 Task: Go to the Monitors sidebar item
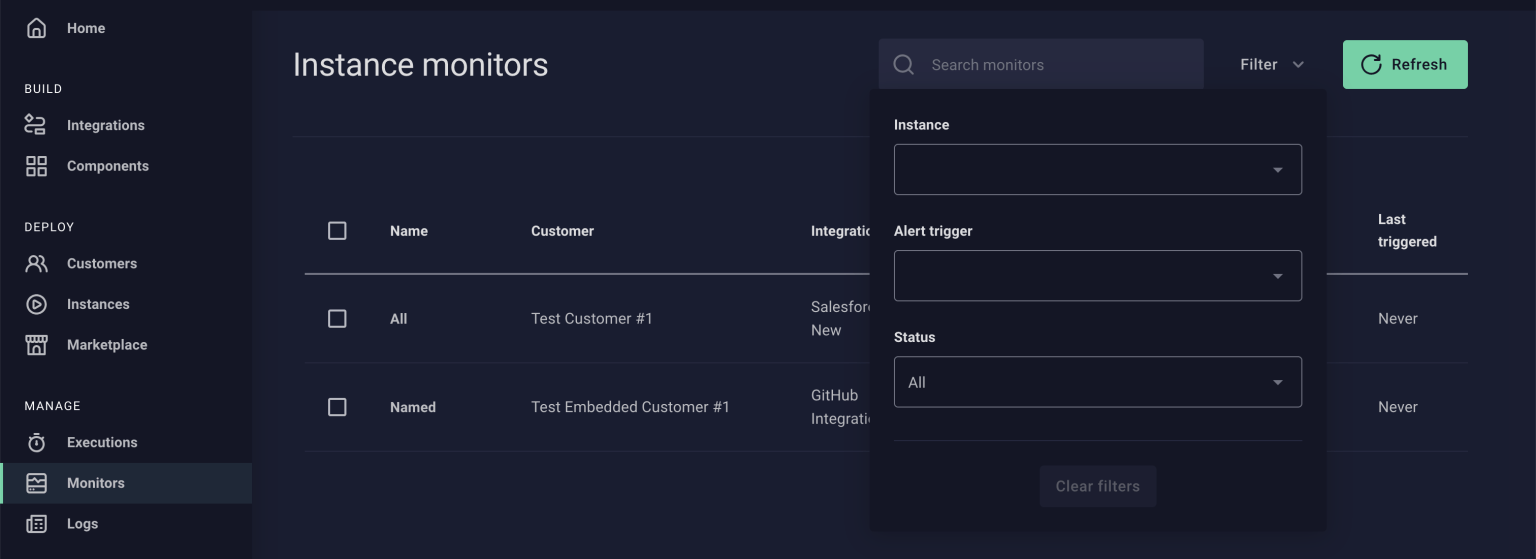(96, 483)
